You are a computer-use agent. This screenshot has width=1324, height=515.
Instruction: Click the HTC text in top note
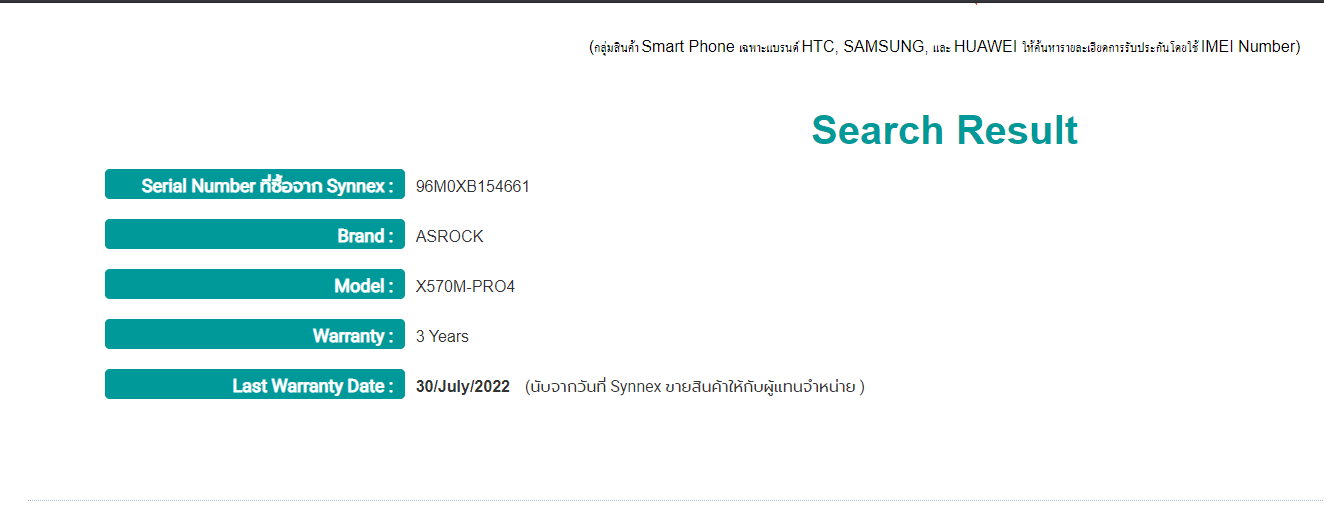(817, 46)
